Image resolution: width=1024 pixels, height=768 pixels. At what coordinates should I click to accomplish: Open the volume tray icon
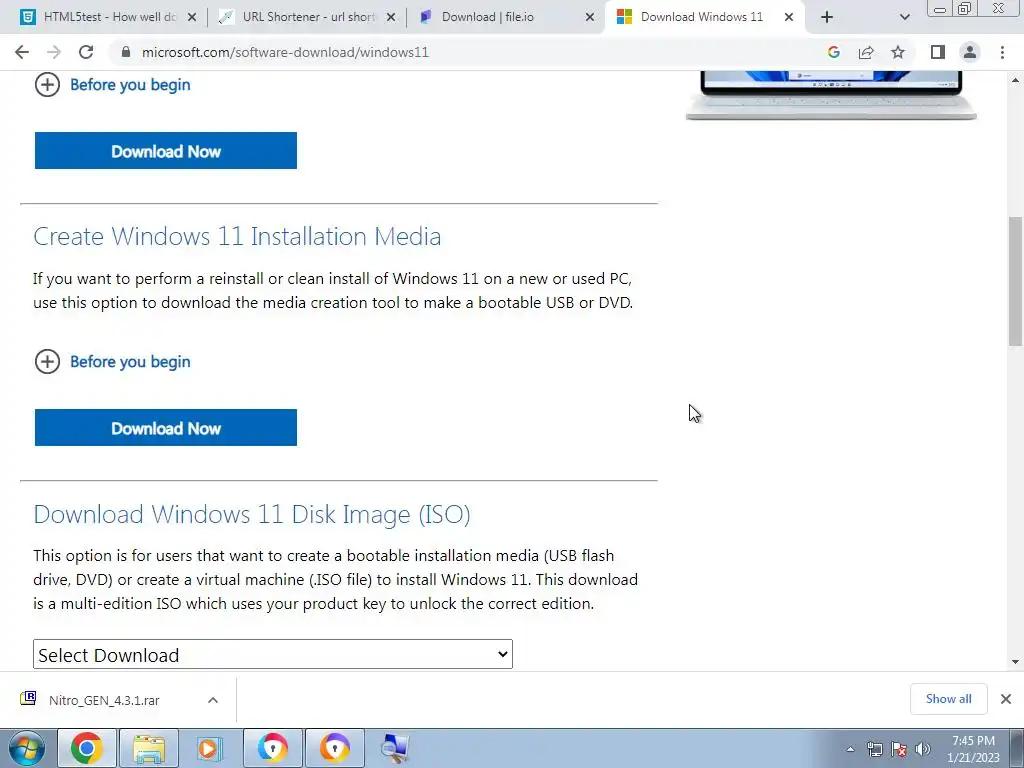922,750
